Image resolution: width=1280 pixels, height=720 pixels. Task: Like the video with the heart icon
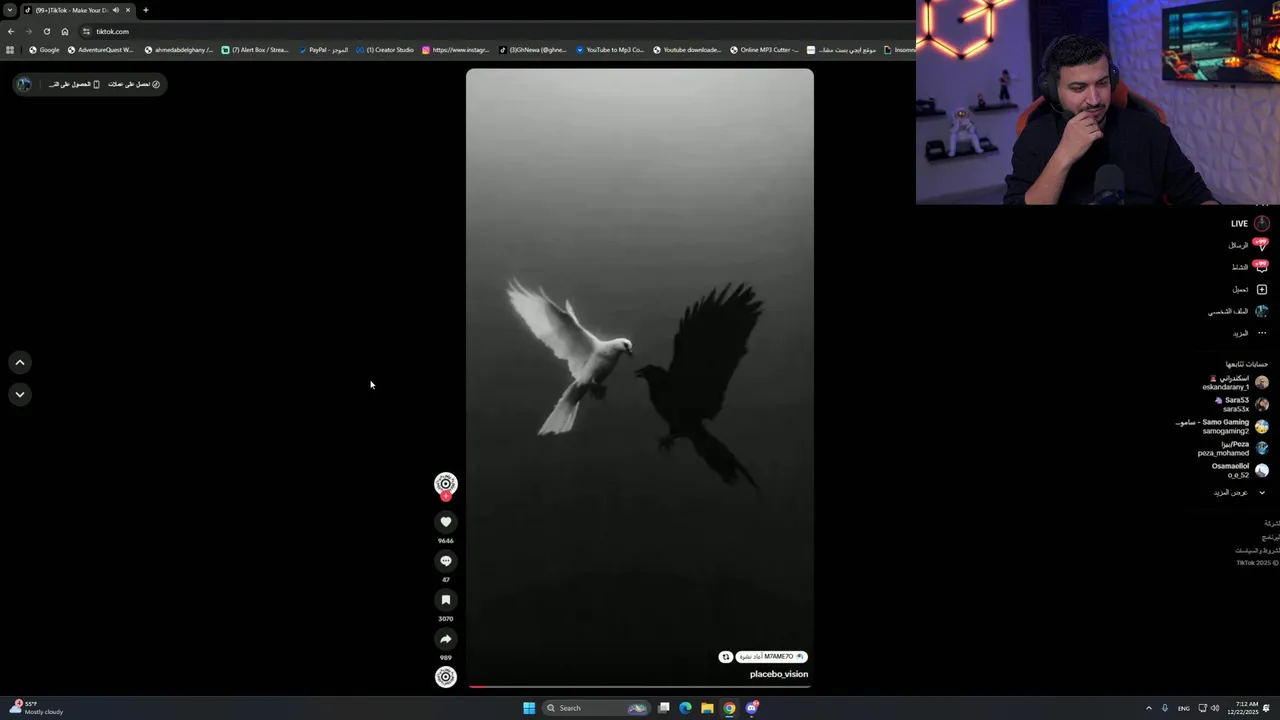point(446,522)
